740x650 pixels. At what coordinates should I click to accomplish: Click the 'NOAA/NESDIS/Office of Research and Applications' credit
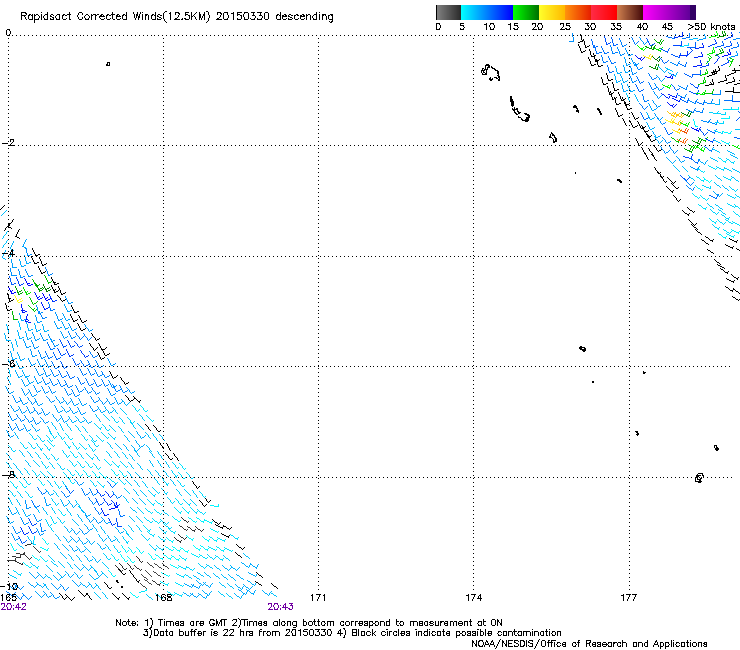coord(589,644)
